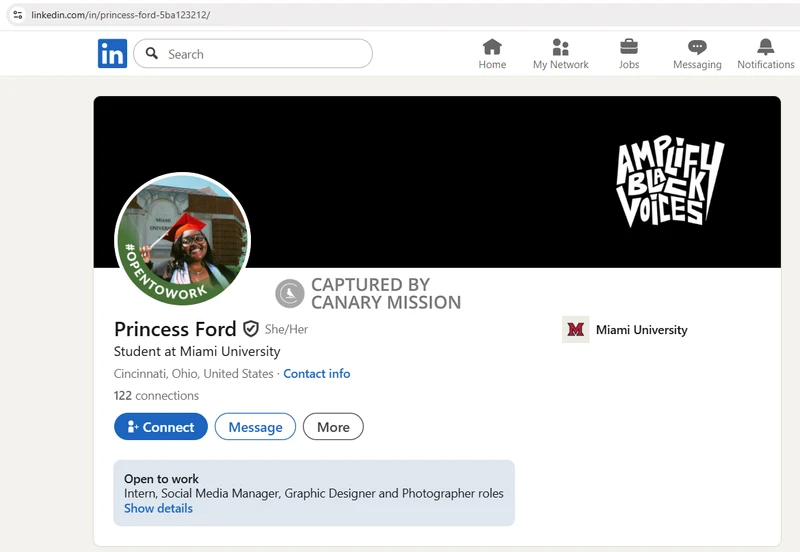This screenshot has height=552, width=800.
Task: Click the search magnifier icon
Action: [x=152, y=53]
